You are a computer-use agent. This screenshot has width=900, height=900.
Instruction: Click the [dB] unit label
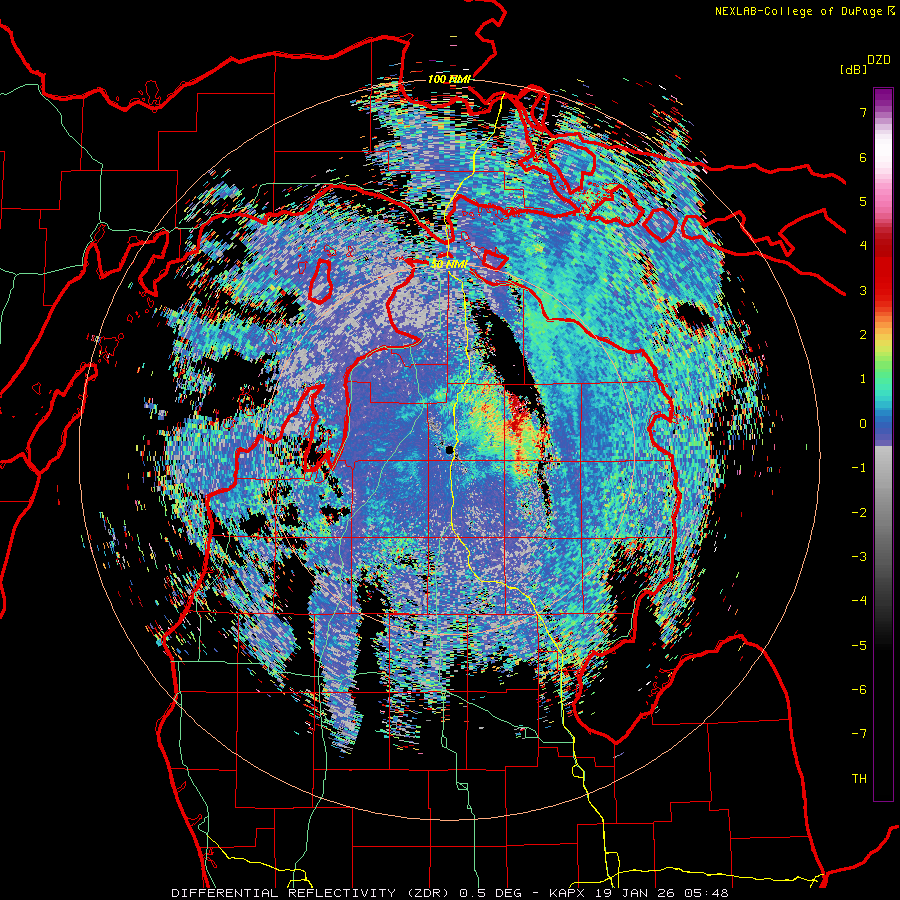853,70
